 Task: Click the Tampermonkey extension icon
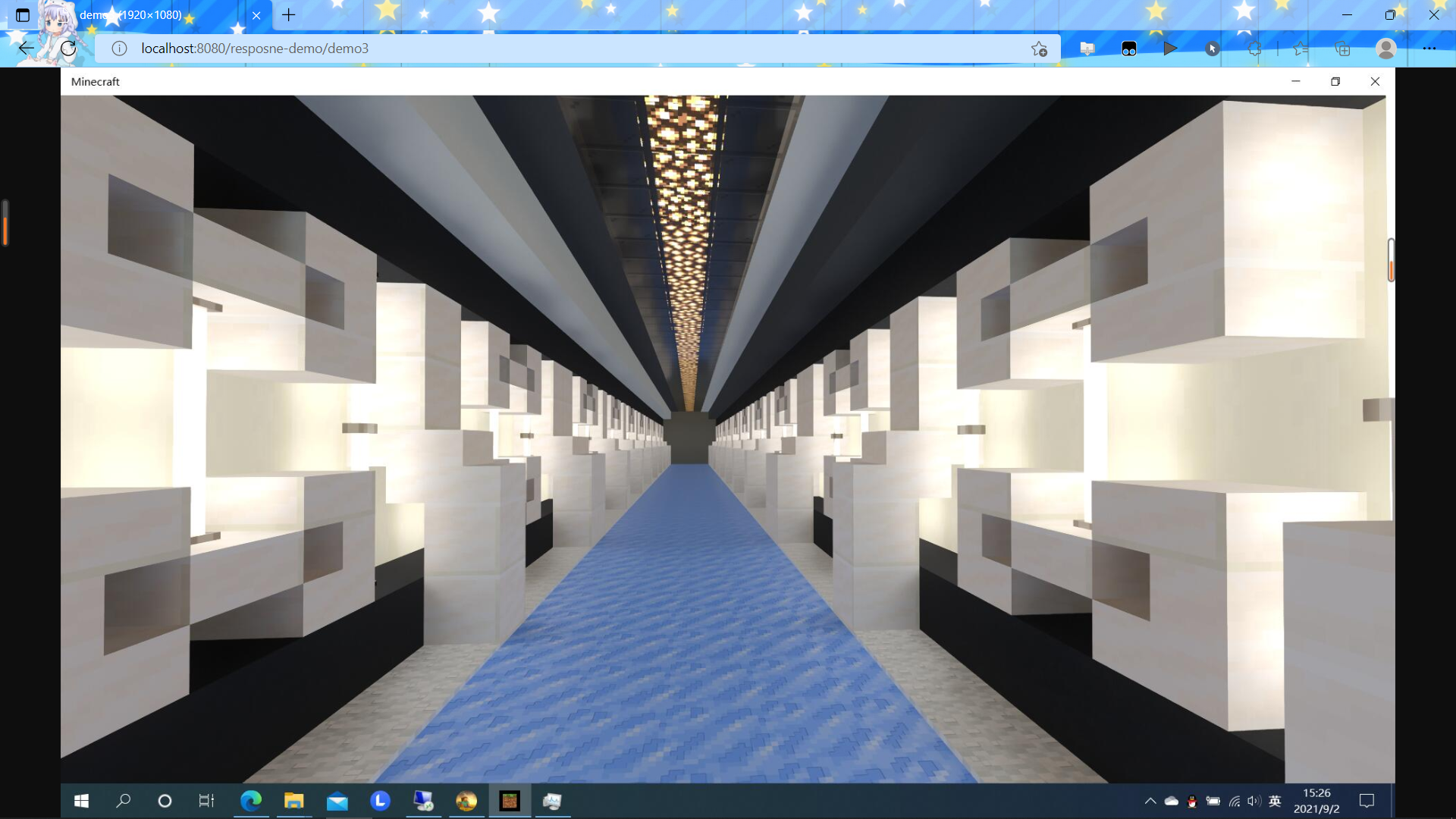click(x=1128, y=49)
